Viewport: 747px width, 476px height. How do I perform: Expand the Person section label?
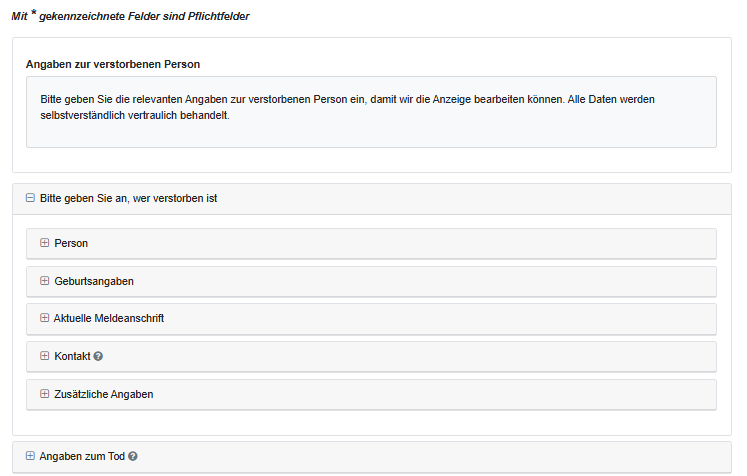click(x=71, y=243)
